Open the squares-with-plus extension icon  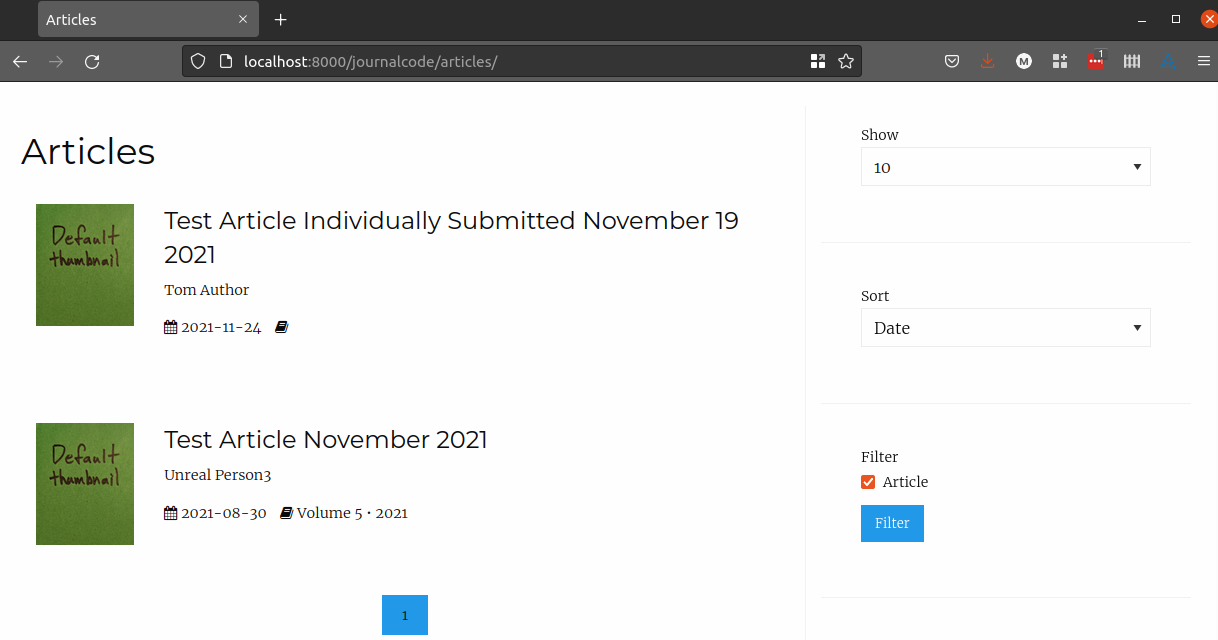(x=1060, y=62)
